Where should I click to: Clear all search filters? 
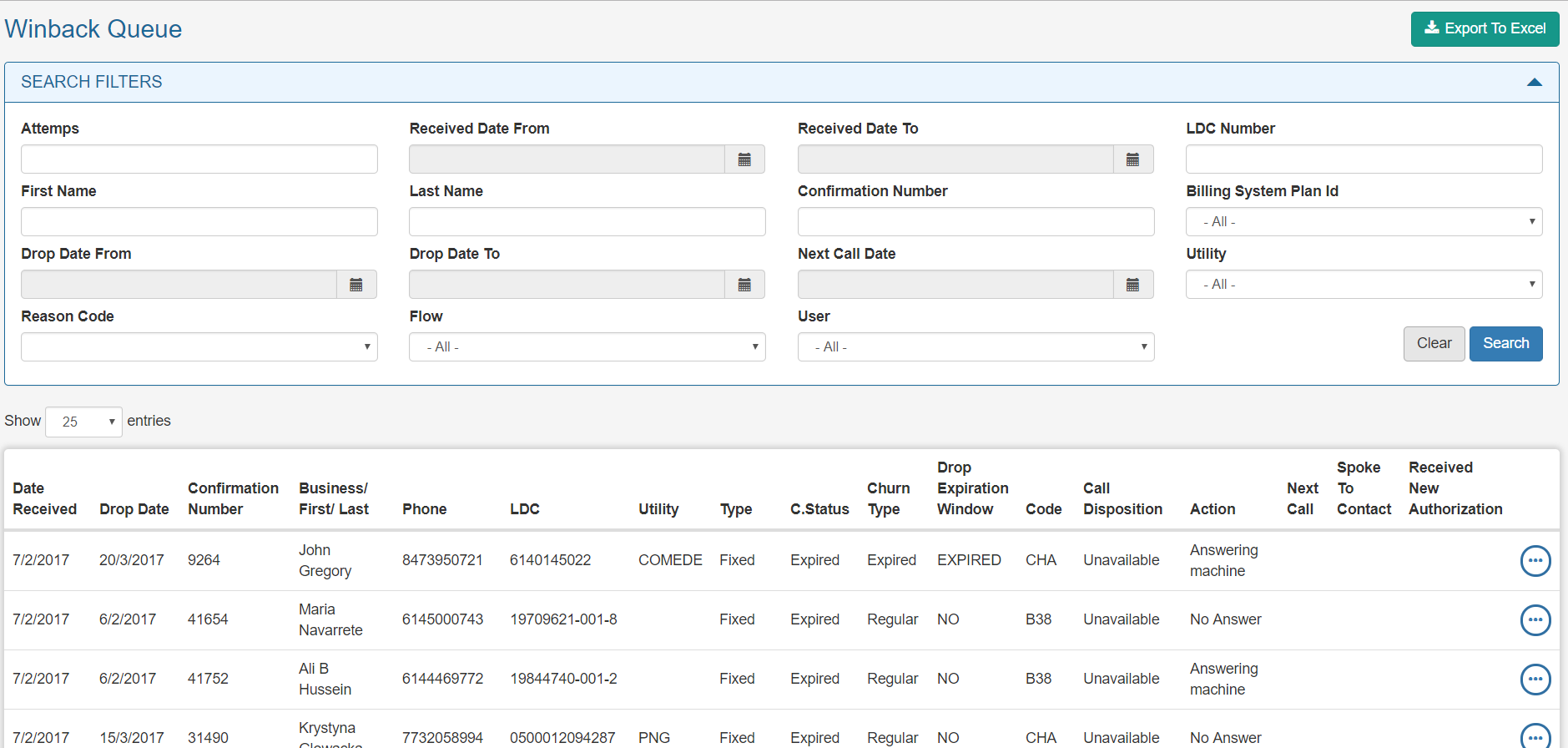pos(1434,344)
